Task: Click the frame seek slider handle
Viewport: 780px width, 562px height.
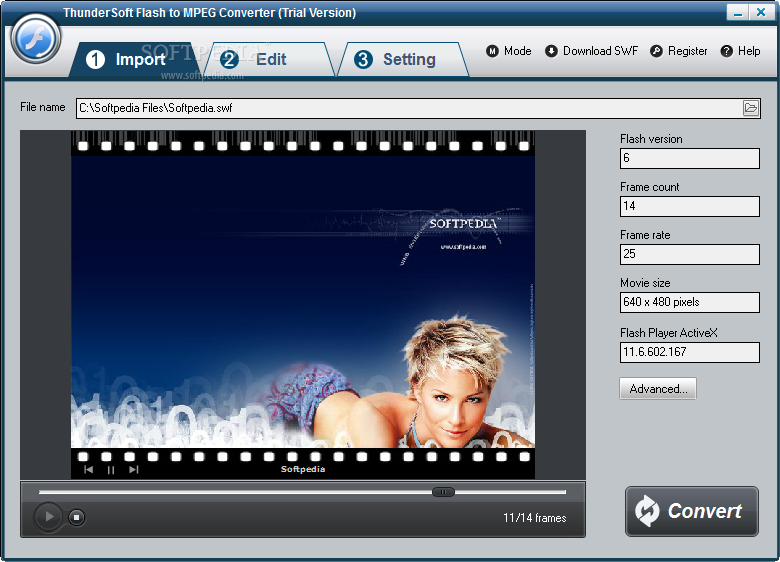Action: 443,492
